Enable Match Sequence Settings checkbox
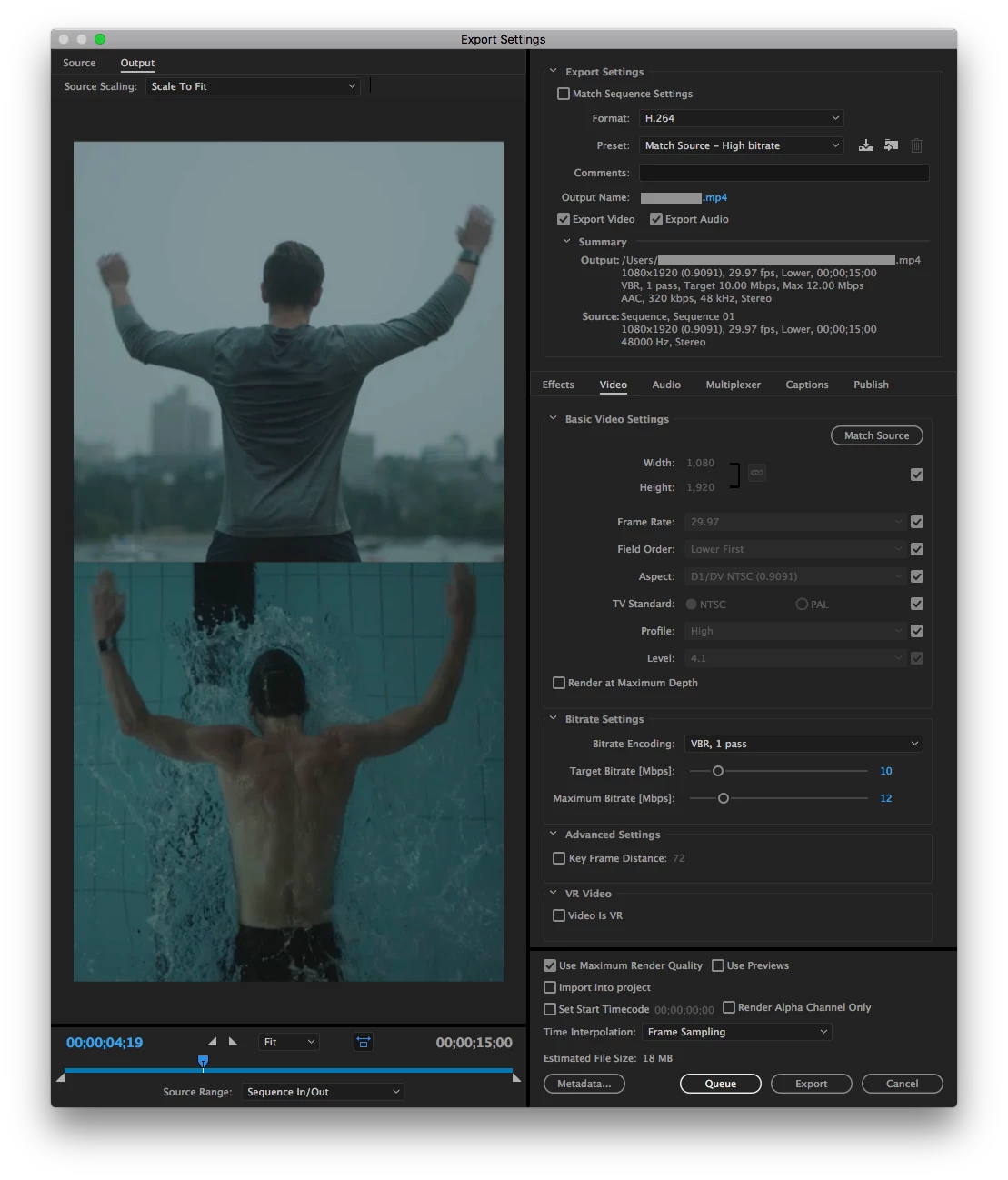Screen dimensions: 1008x1180 564,94
